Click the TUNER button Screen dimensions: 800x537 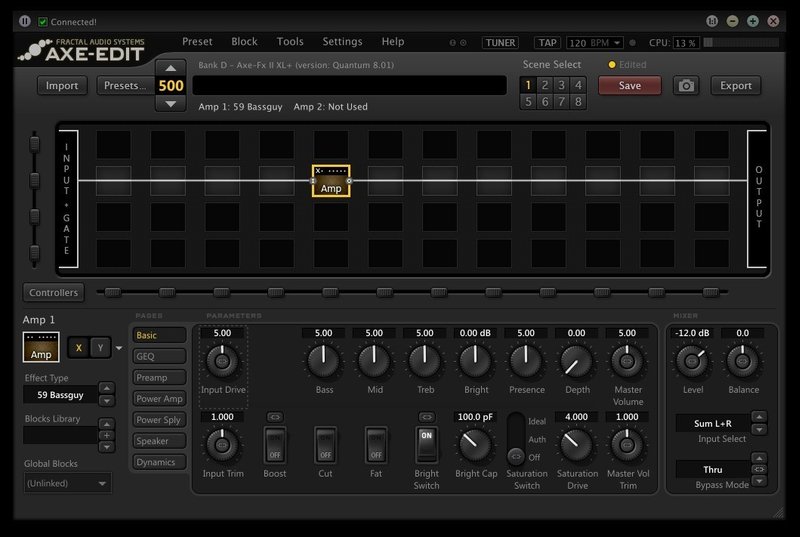pyautogui.click(x=500, y=43)
